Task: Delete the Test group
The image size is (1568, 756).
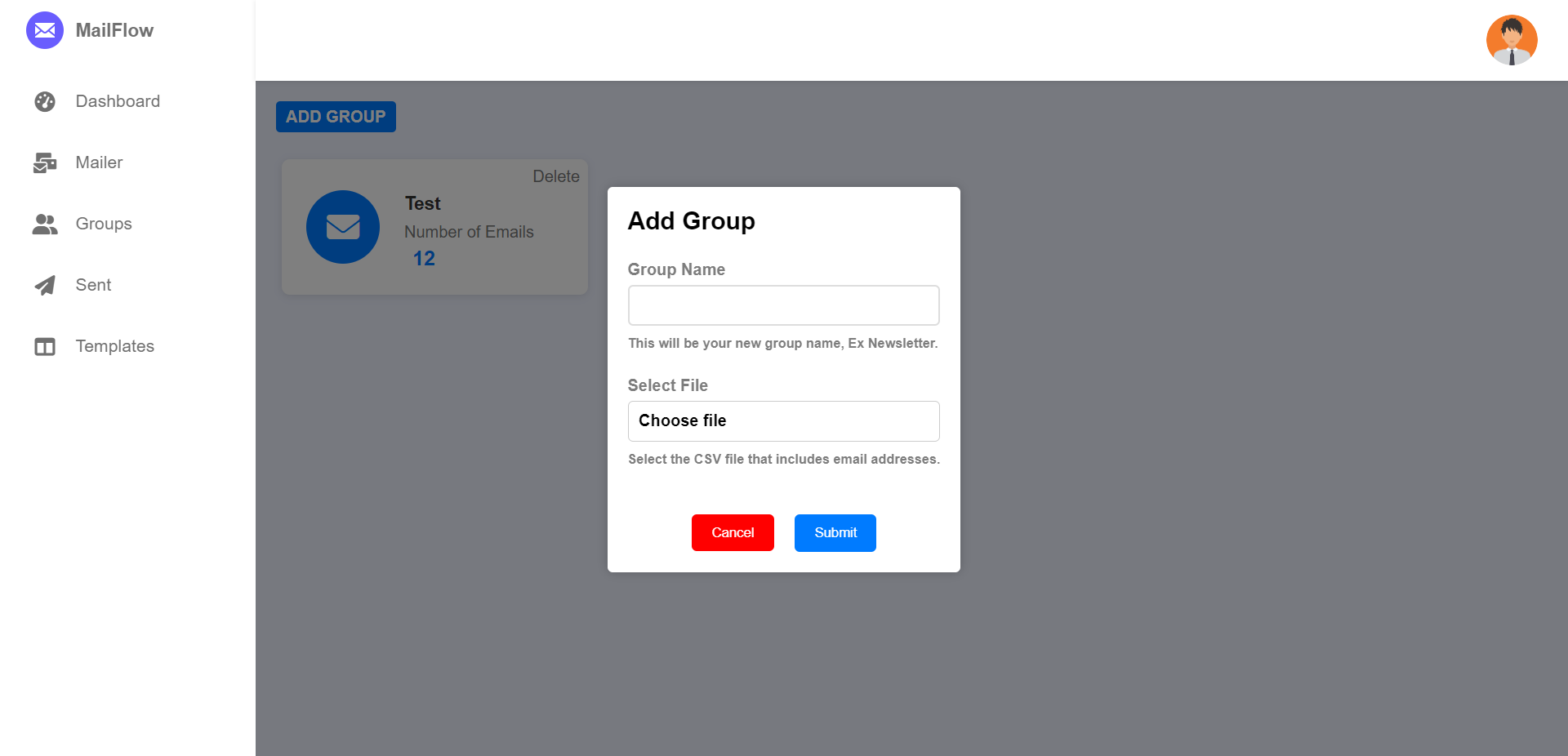Action: [555, 176]
